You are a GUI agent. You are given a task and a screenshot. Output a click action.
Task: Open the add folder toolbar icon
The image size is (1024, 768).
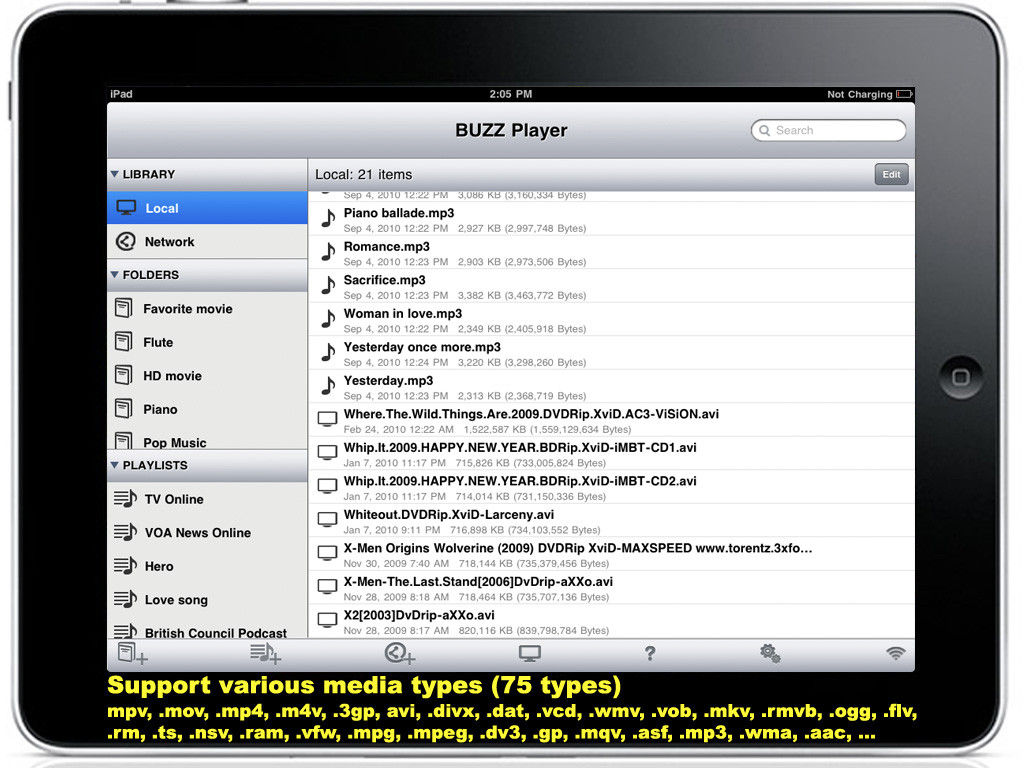point(133,653)
